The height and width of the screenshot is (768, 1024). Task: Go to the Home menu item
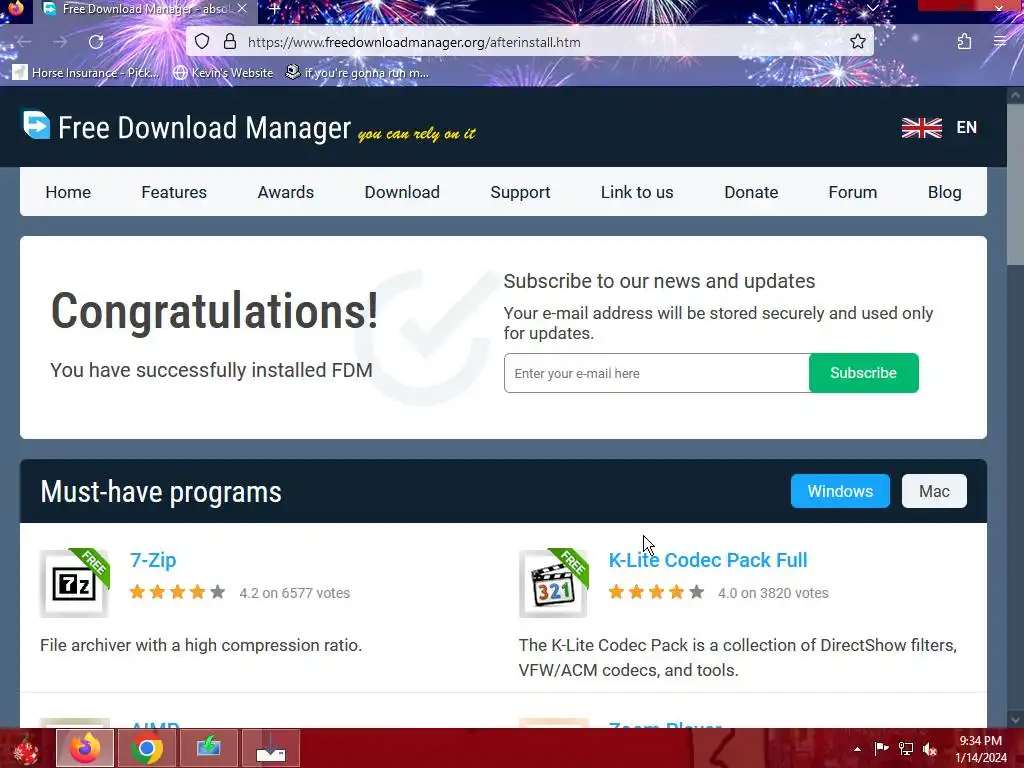pos(68,192)
